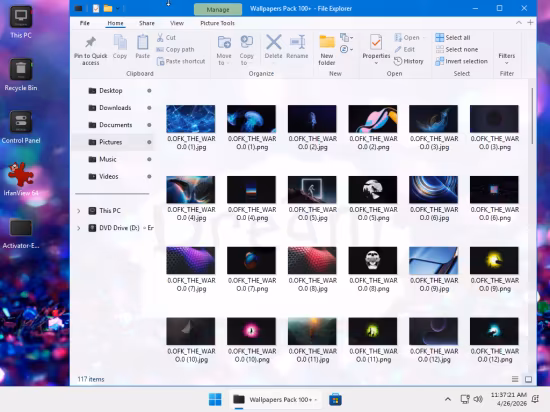Select Control Panel desktop icon
The width and height of the screenshot is (550, 412).
21,128
